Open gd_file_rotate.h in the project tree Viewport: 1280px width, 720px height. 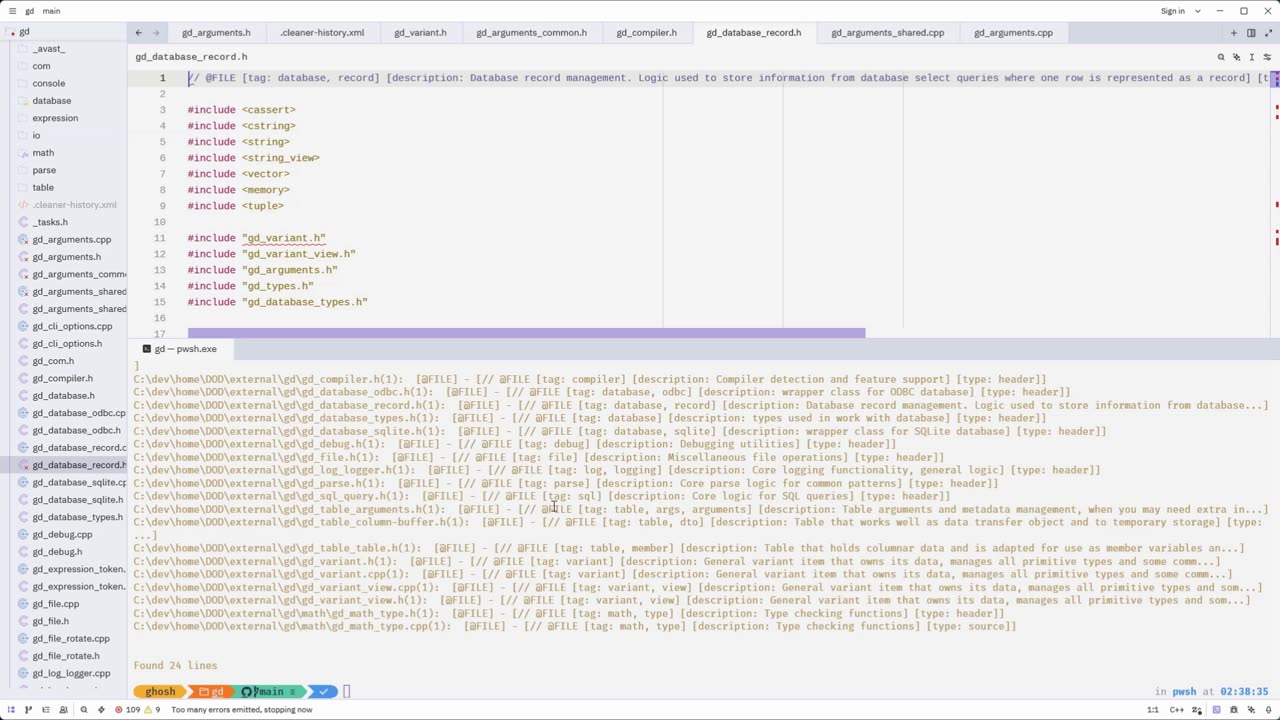pyautogui.click(x=64, y=656)
